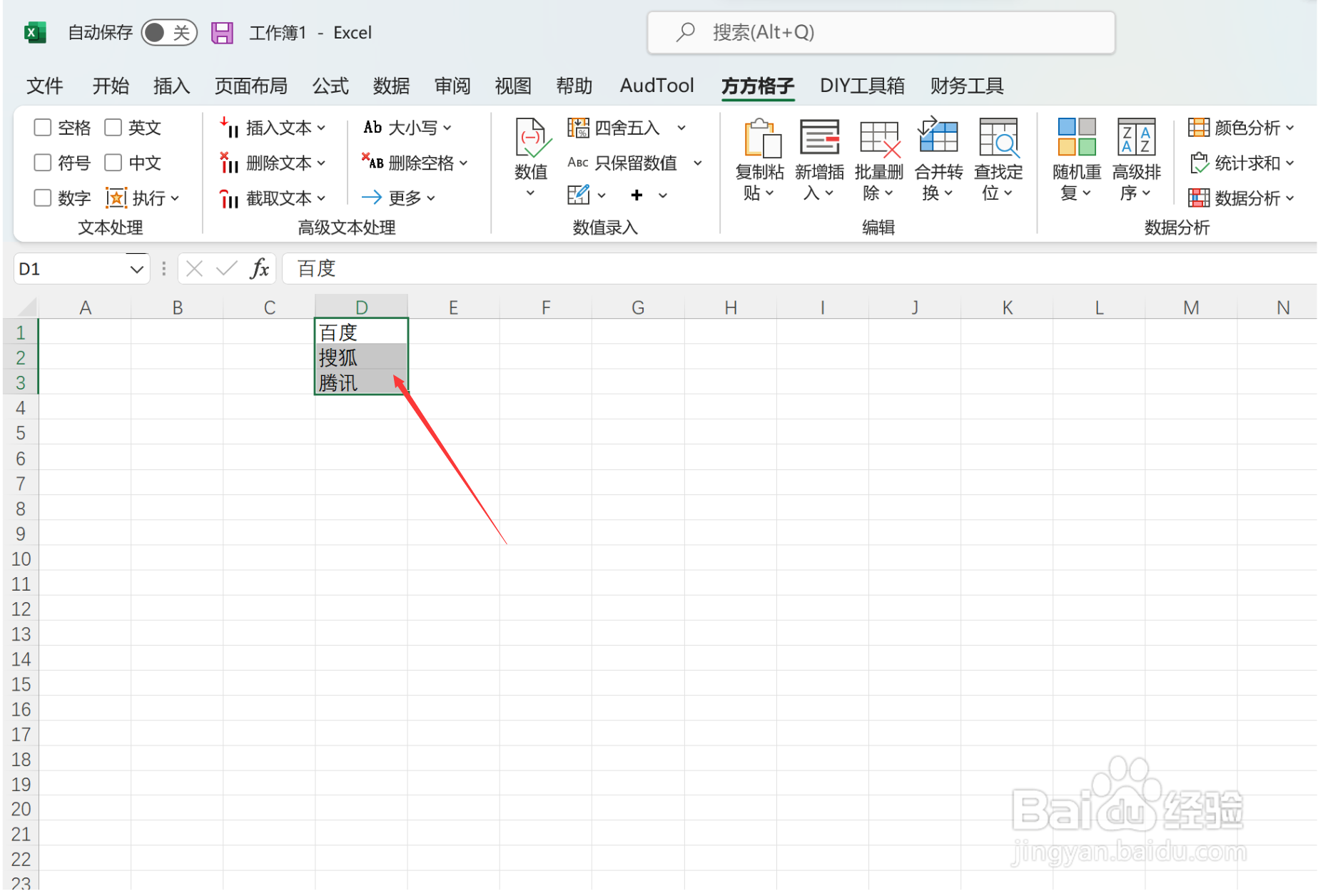Screen dimensions: 1318x896
Task: Open the 大小写 dropdown
Action: 407,128
